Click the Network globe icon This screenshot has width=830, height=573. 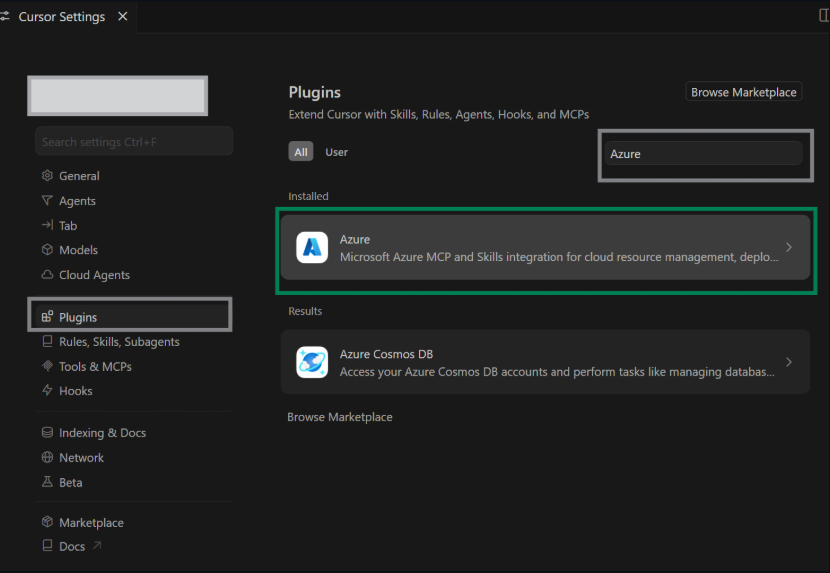click(47, 457)
